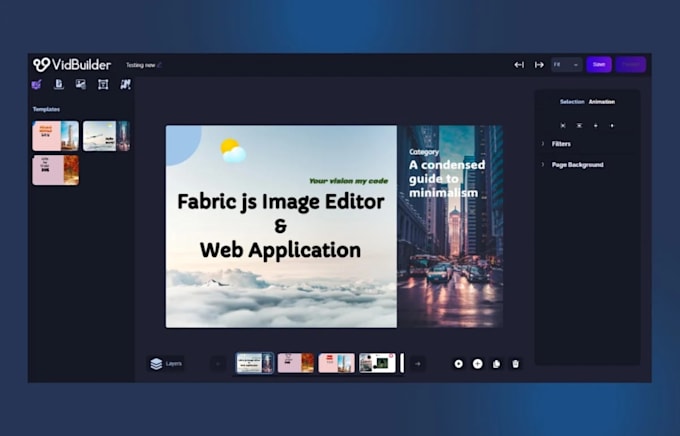Switch to the Animation tab
Viewport: 680px width, 436px height.
coord(602,102)
